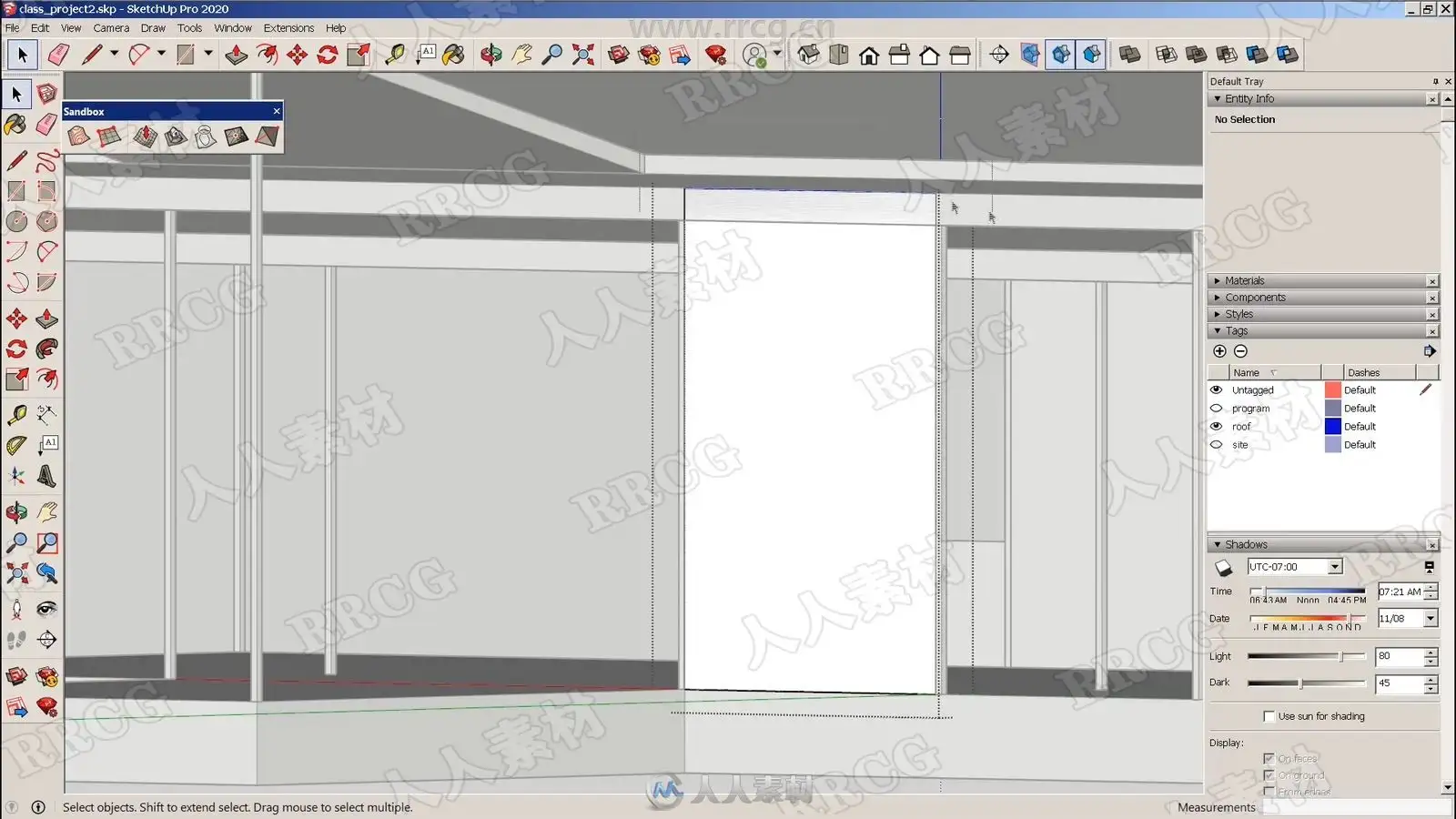Switch to Iso view house icon

(808, 55)
